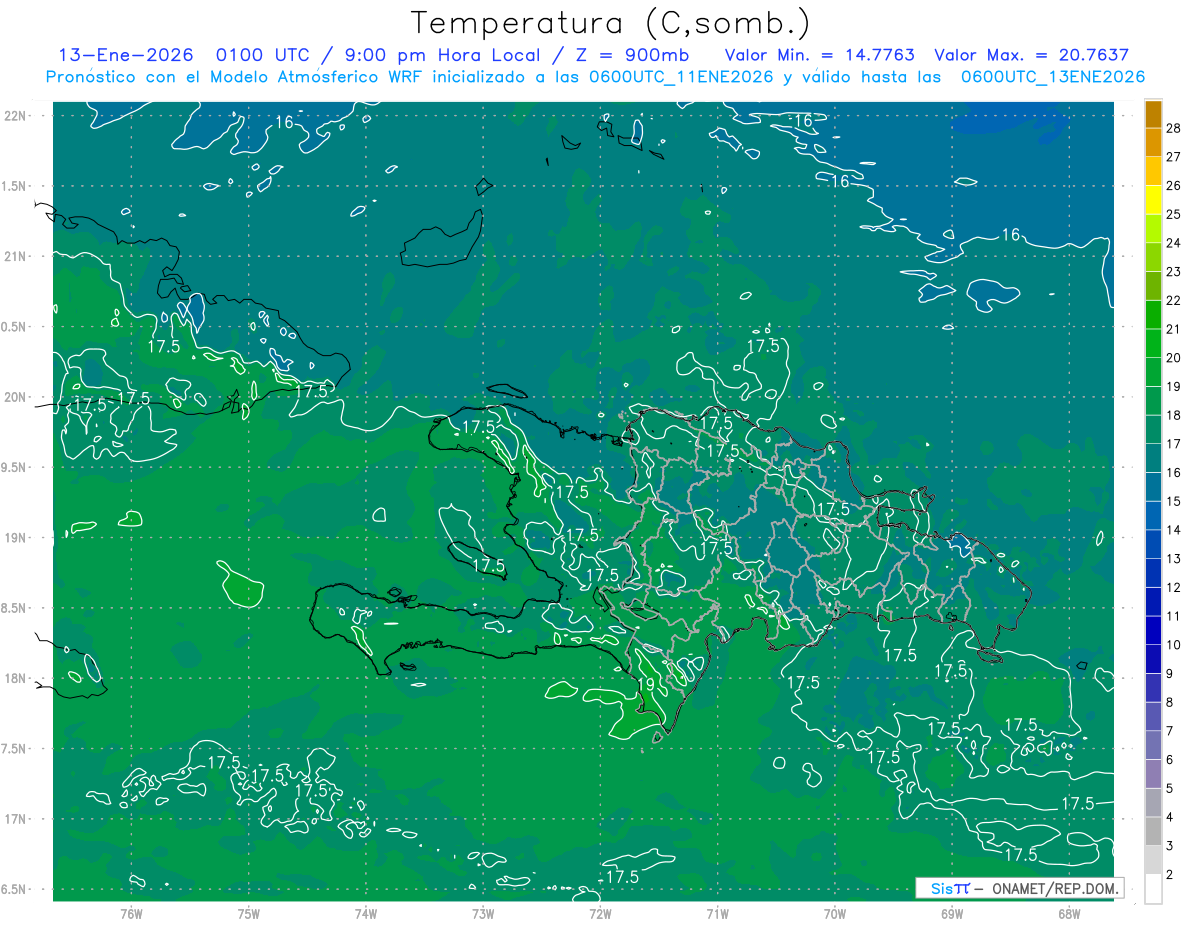Click the '68W' longitude label
The height and width of the screenshot is (927, 1200).
coord(1069,914)
